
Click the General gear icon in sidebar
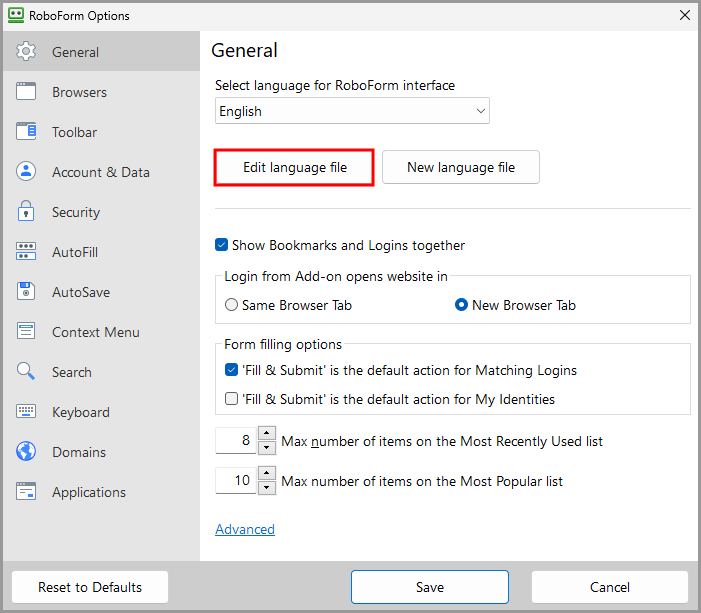point(26,51)
